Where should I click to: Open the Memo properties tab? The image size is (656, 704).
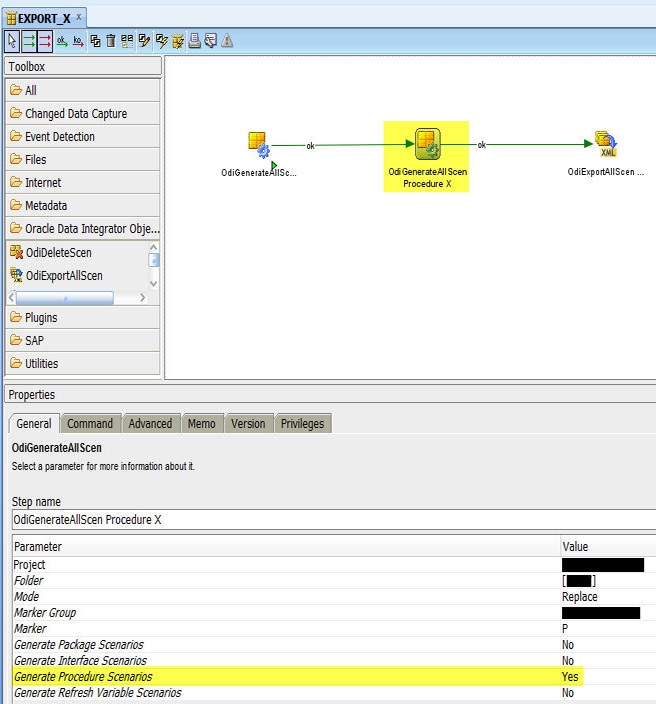coord(201,424)
